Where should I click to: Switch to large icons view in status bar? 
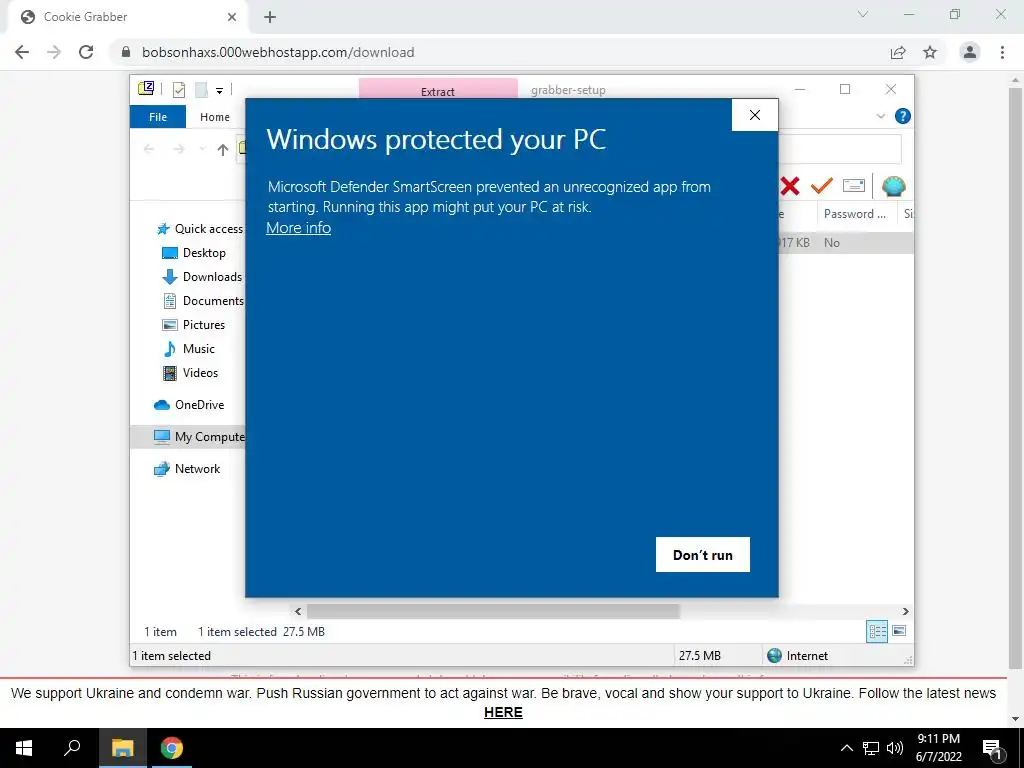point(899,631)
